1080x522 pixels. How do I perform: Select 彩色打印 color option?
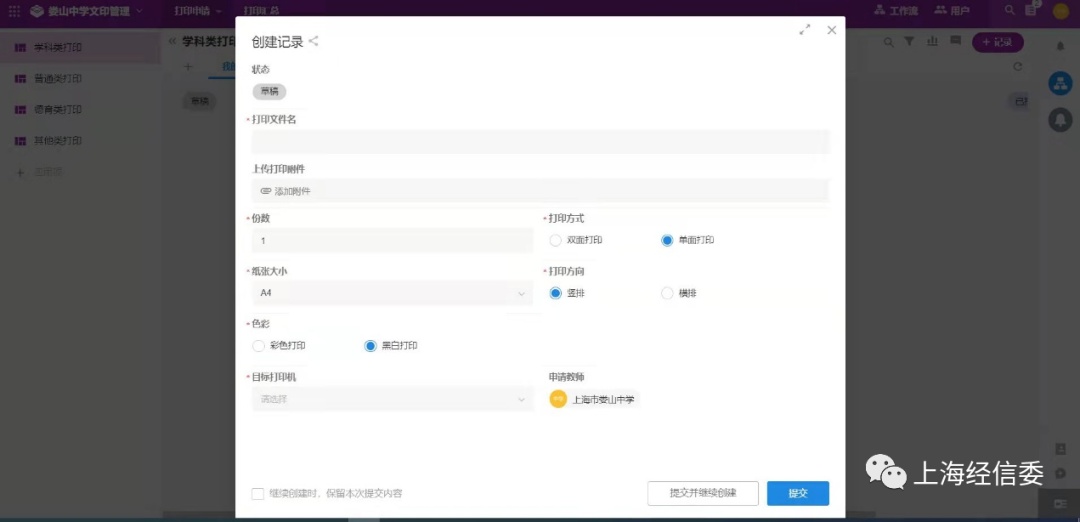[258, 346]
